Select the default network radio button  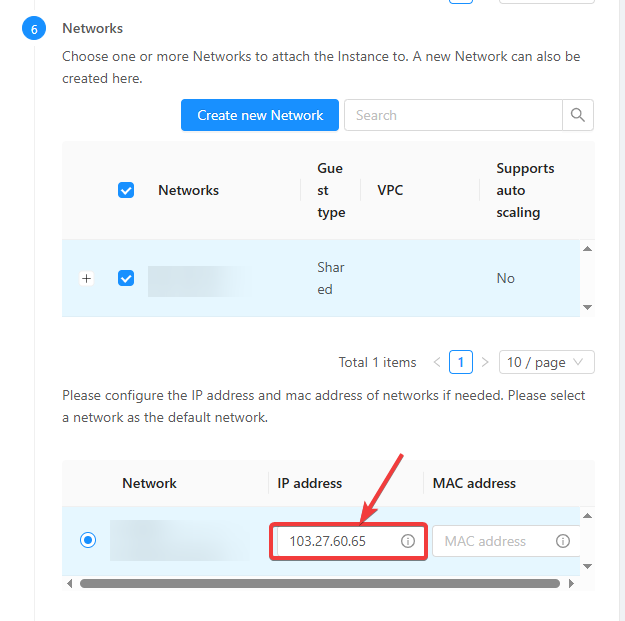88,541
